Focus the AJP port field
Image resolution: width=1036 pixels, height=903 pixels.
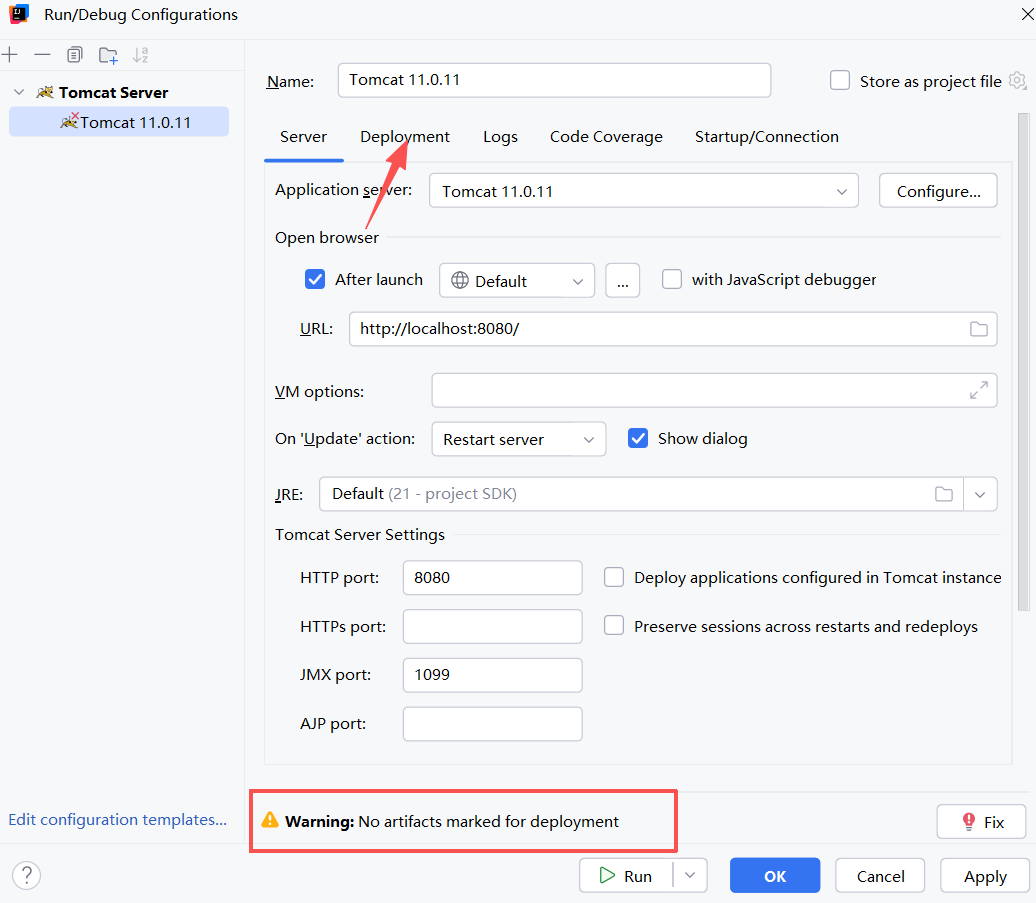492,723
